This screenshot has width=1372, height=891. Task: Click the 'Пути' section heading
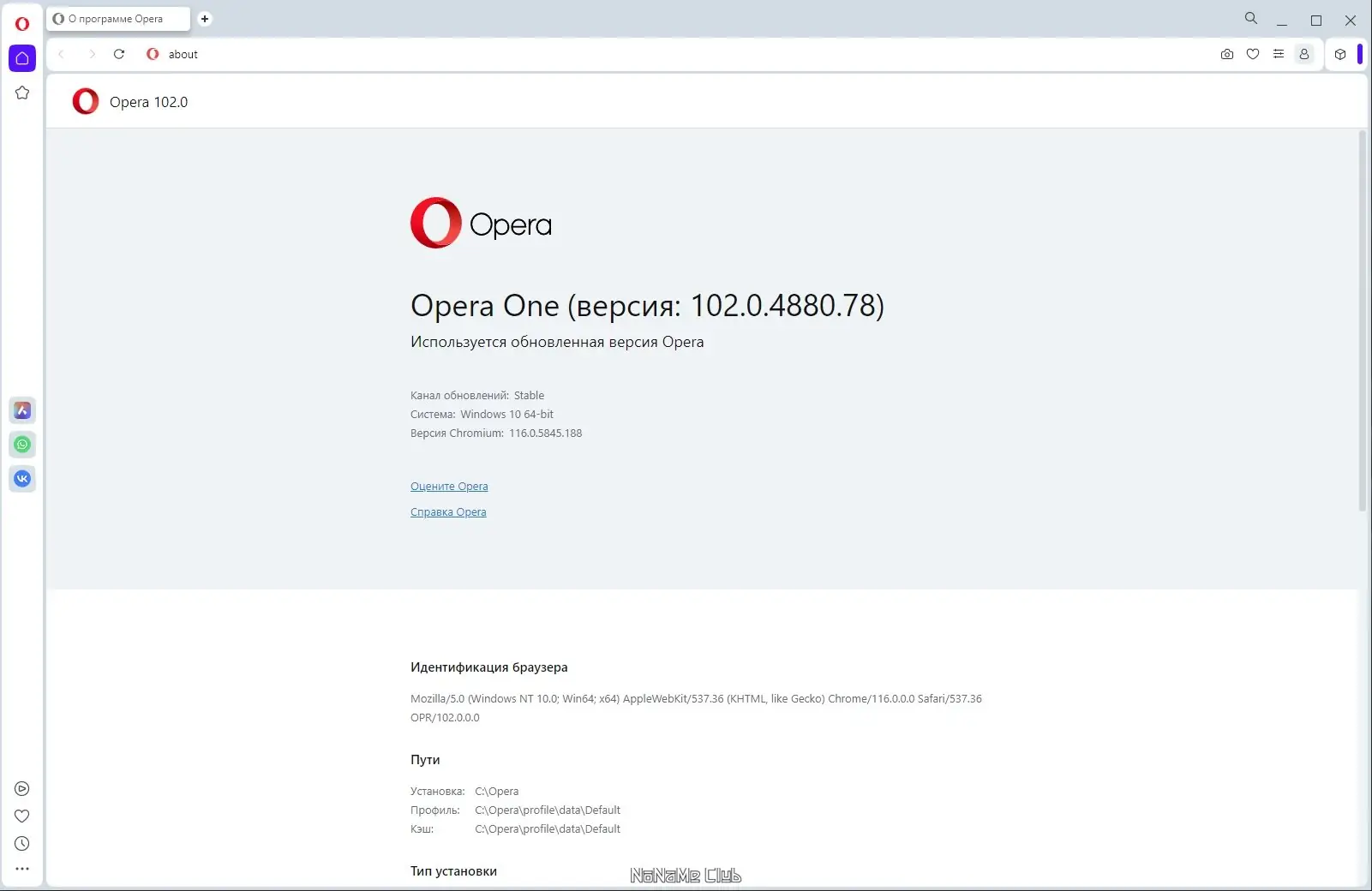click(425, 760)
